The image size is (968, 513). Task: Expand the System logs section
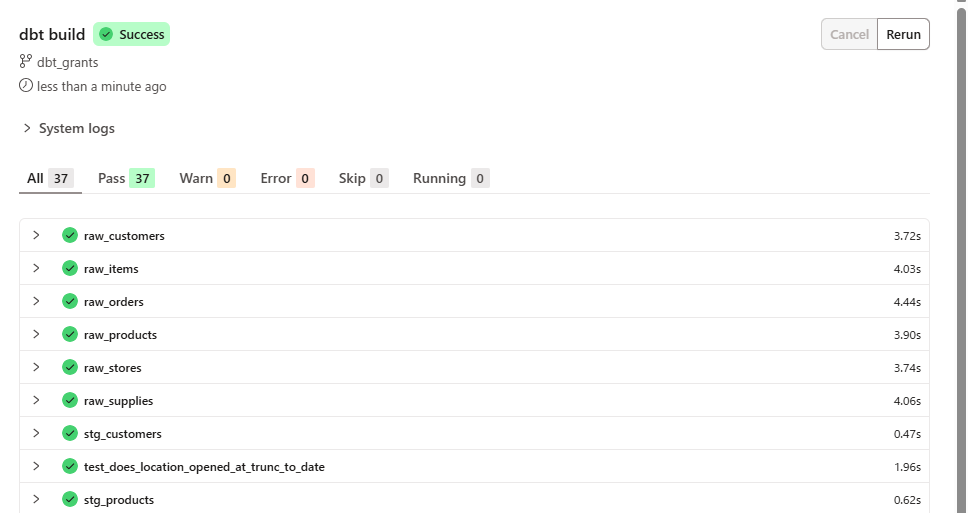pos(27,129)
